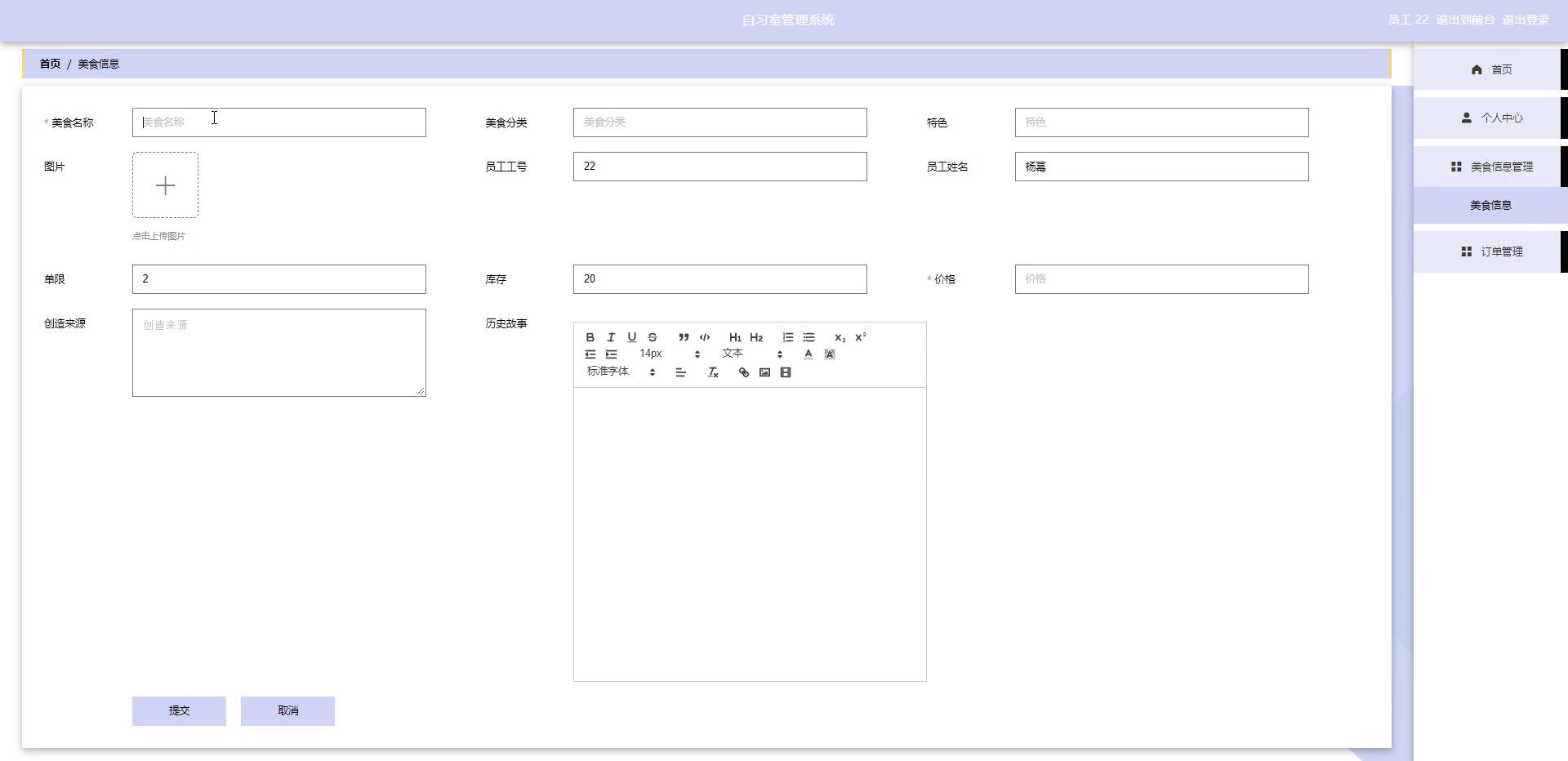Apply subscript formatting

point(840,337)
